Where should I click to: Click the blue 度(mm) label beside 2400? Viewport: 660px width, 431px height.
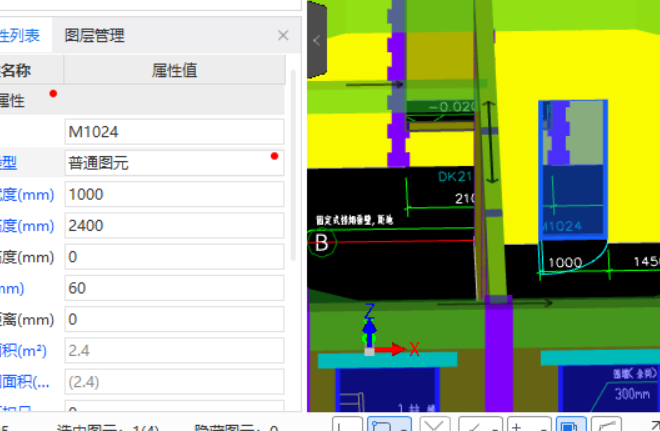point(27,226)
